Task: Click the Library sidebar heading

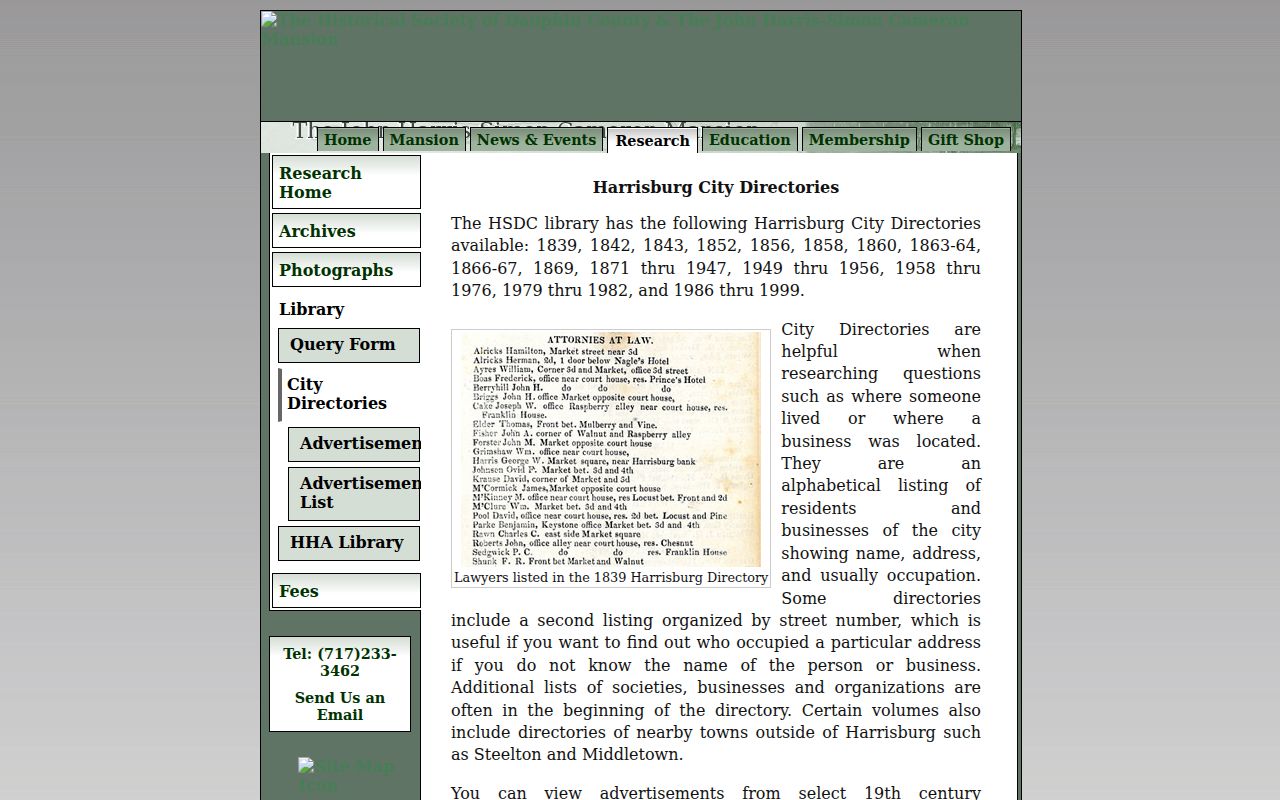Action: 312,309
